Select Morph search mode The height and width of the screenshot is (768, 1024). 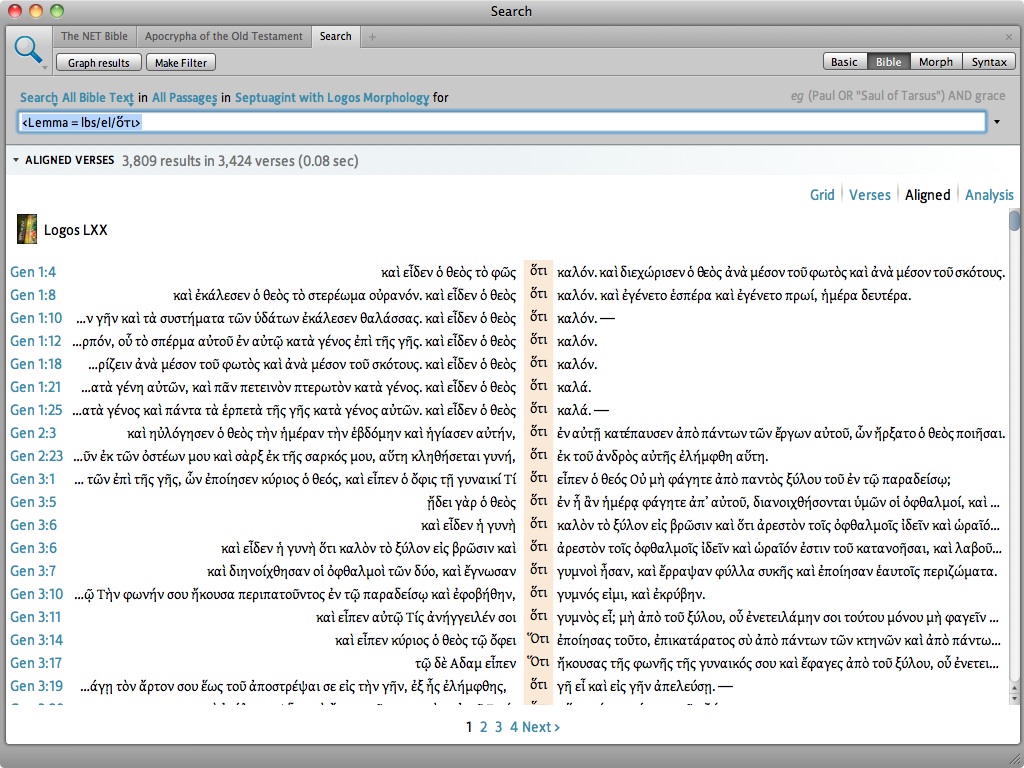pos(936,62)
